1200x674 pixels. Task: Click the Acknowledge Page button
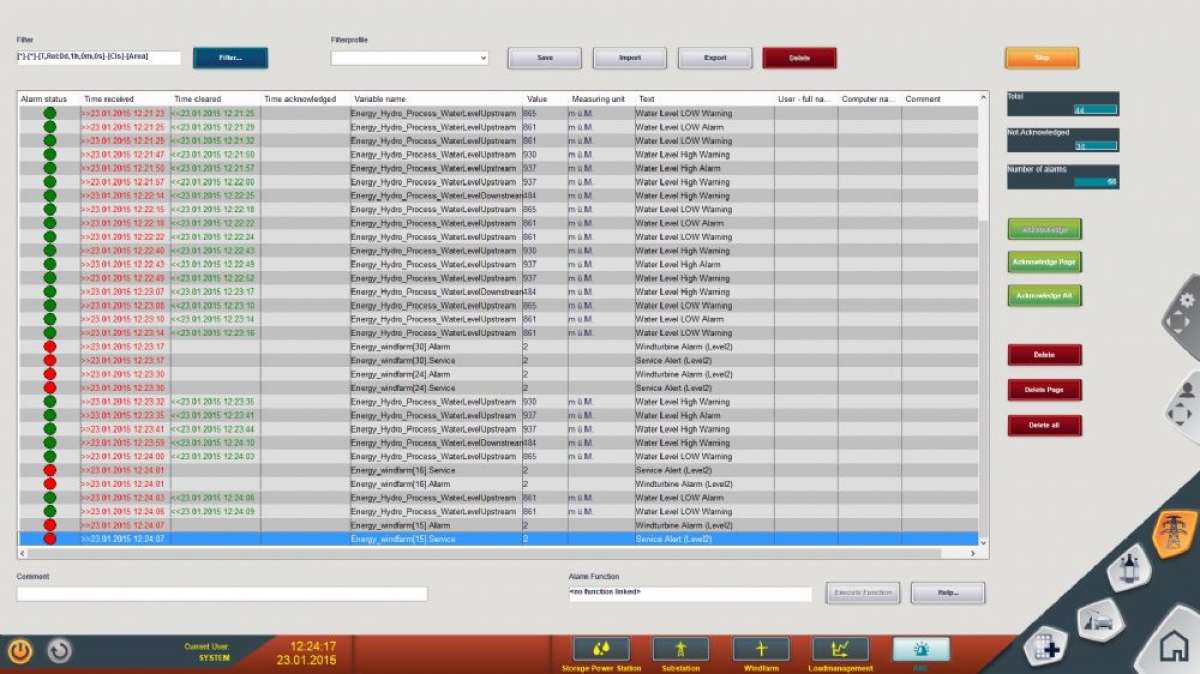[x=1045, y=262]
